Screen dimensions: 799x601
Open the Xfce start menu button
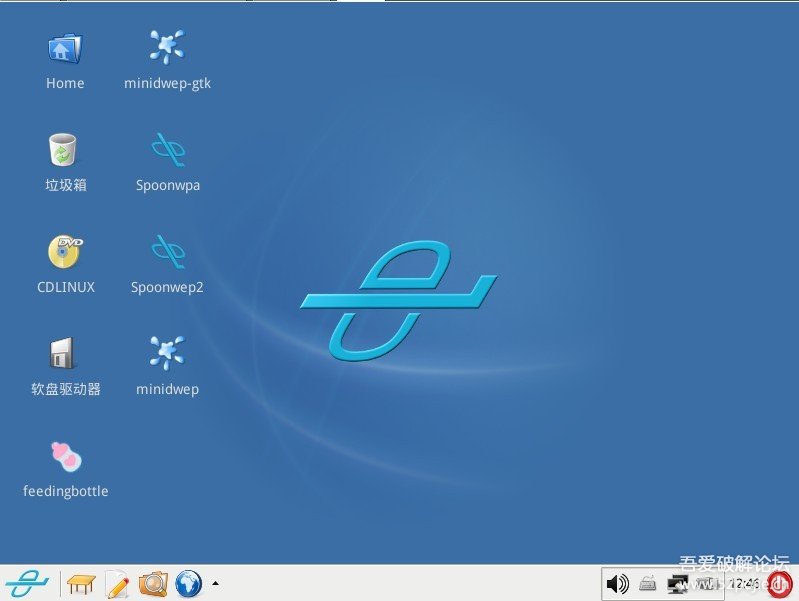point(27,584)
